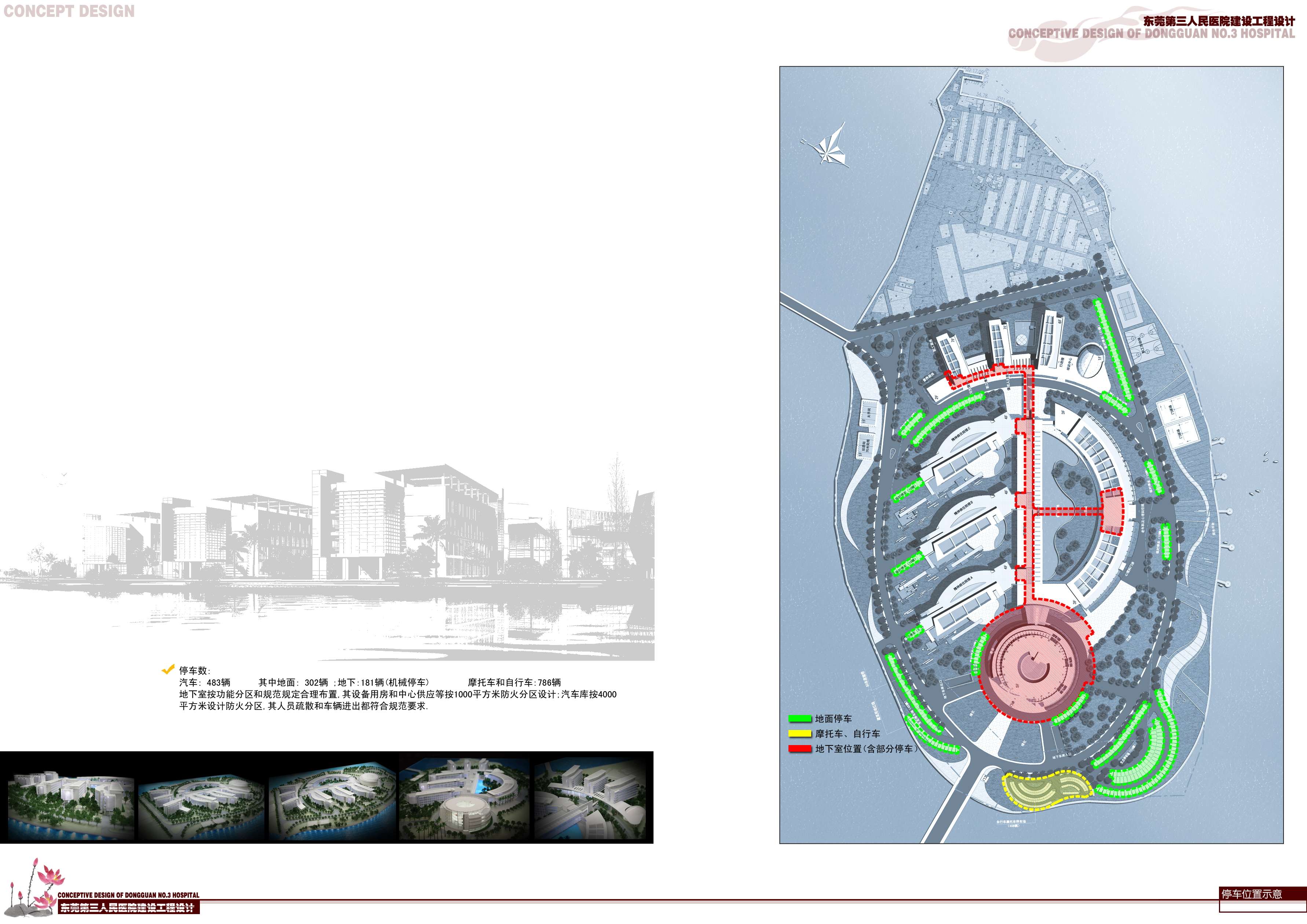This screenshot has width=1307, height=924.
Task: Click the yellow checkmark beside 停车数
Action: point(168,669)
